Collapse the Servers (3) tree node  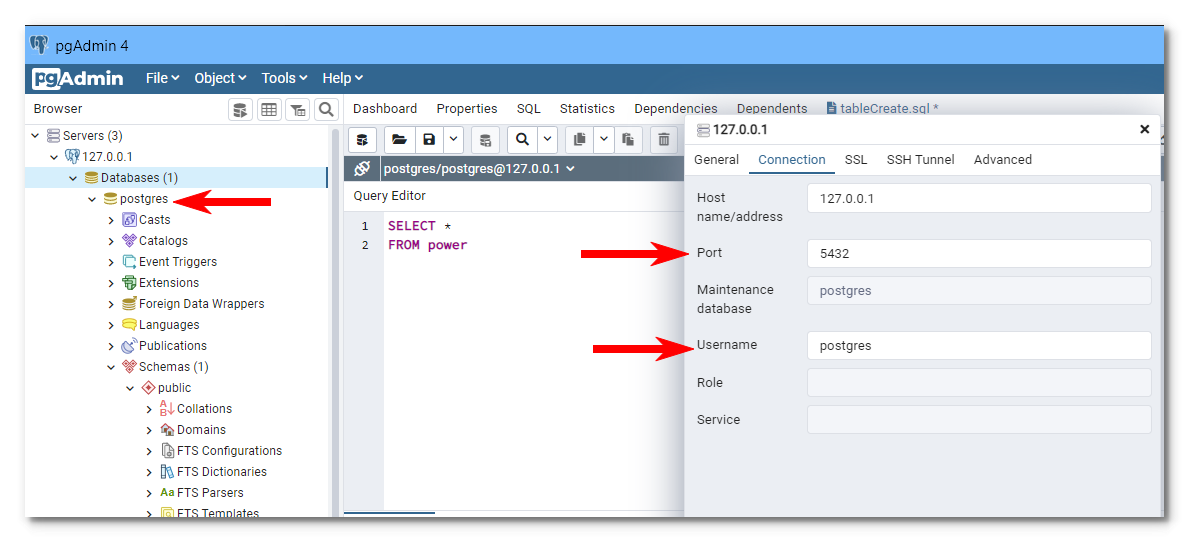click(35, 136)
